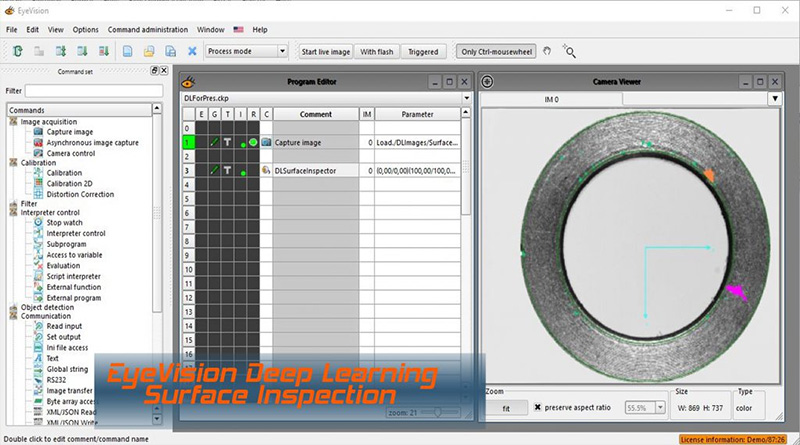Viewport: 800px width, 445px height.
Task: Open the Options menu
Action: [86, 30]
